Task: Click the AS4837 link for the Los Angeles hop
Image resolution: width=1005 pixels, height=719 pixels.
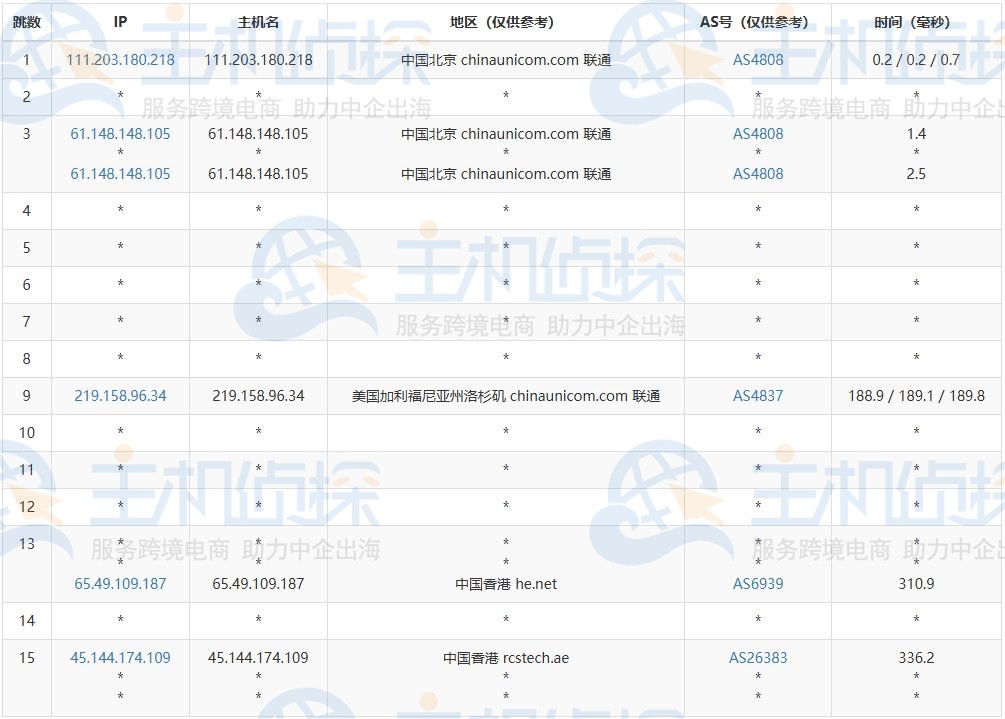Action: point(758,396)
